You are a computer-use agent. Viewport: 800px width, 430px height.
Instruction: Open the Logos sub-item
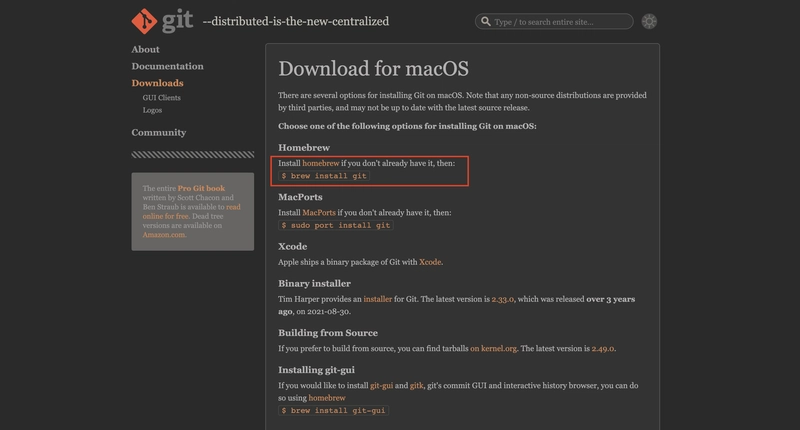(152, 110)
